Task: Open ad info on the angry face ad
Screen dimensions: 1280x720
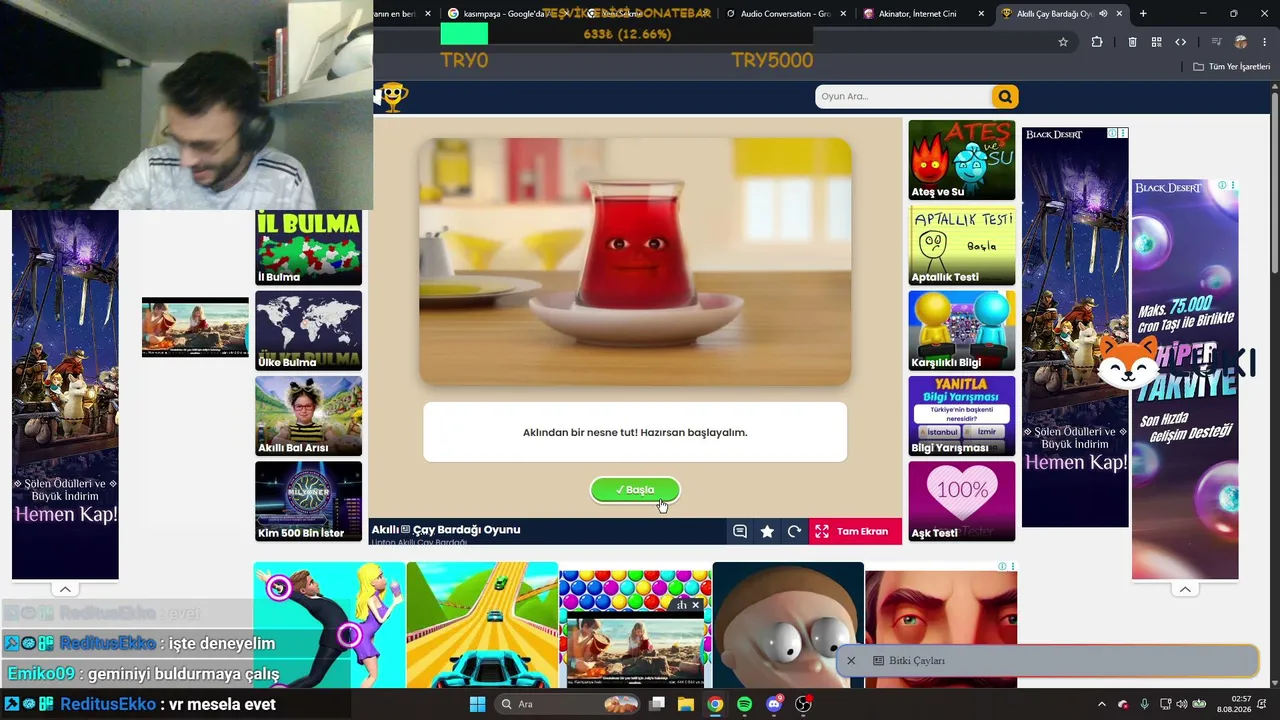Action: [x=1002, y=567]
